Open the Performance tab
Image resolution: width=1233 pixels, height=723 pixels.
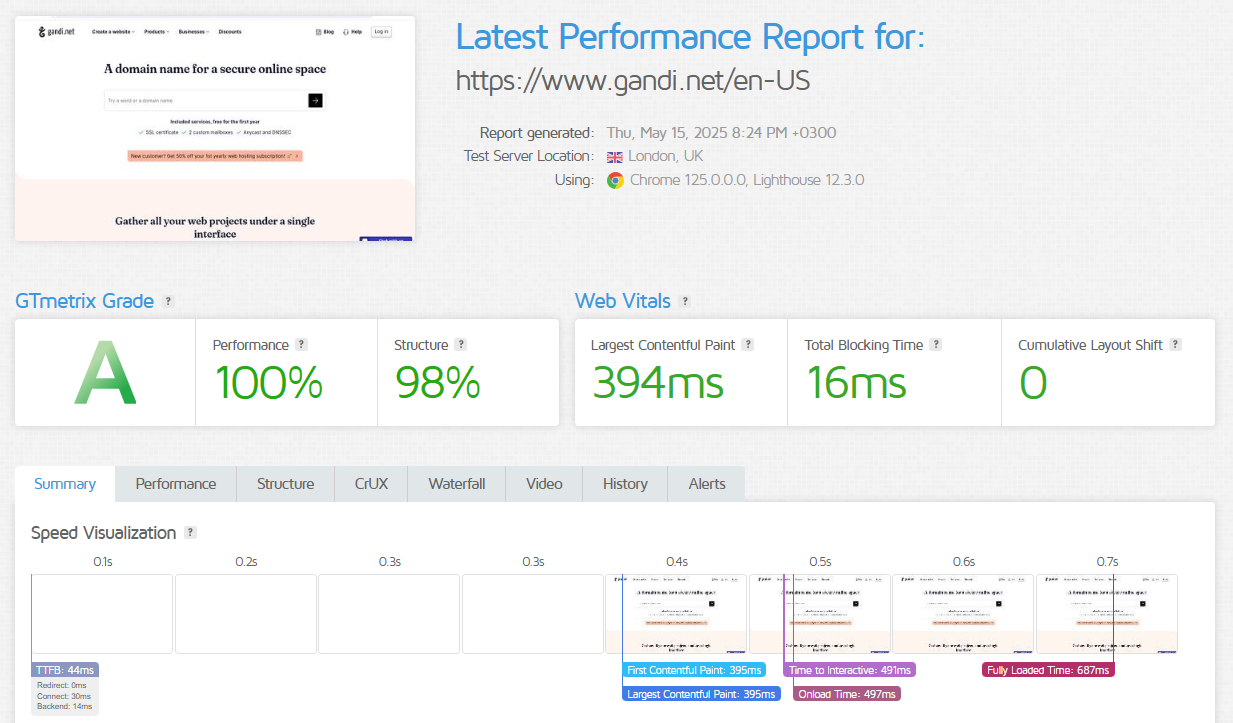[x=176, y=484]
